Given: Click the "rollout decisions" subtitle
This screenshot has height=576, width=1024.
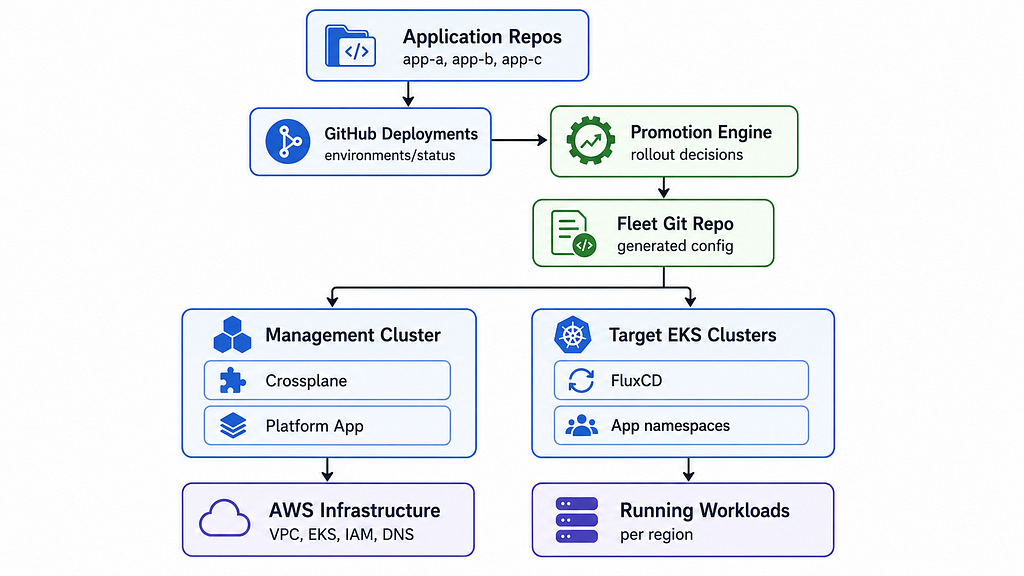Looking at the screenshot, I should (686, 155).
